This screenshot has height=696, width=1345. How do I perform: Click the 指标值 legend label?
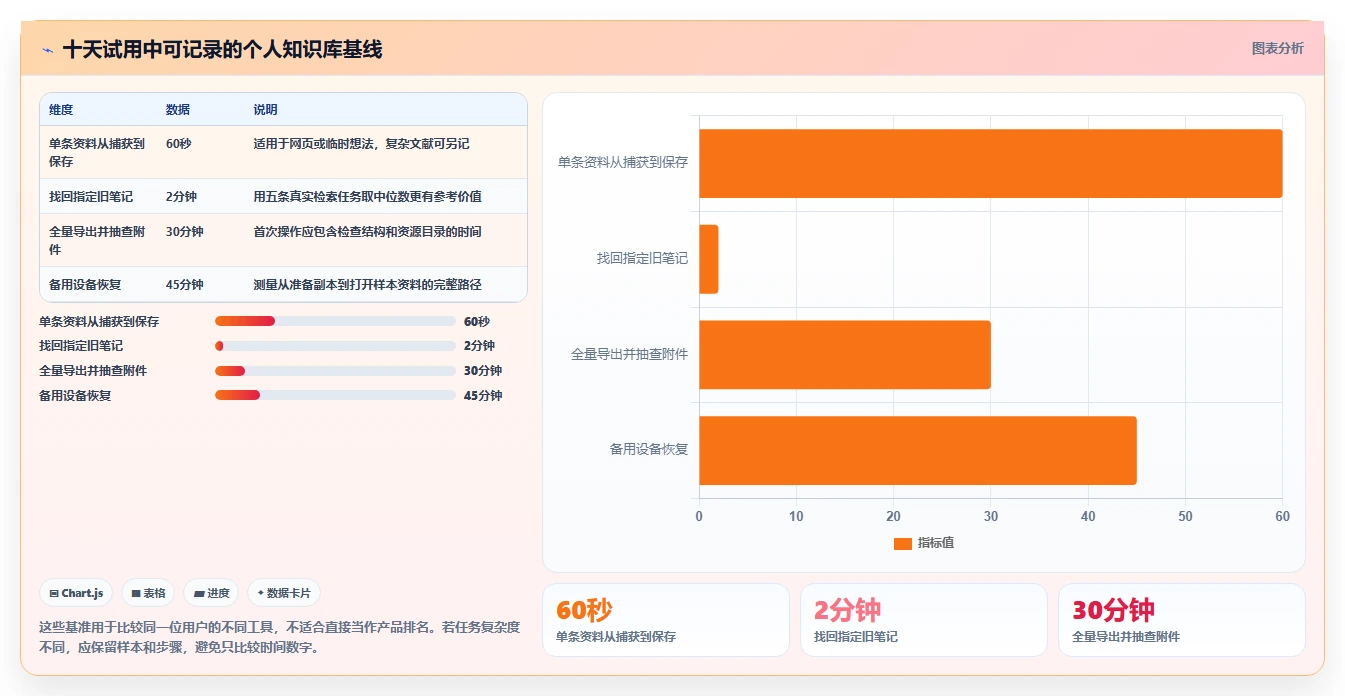click(936, 543)
